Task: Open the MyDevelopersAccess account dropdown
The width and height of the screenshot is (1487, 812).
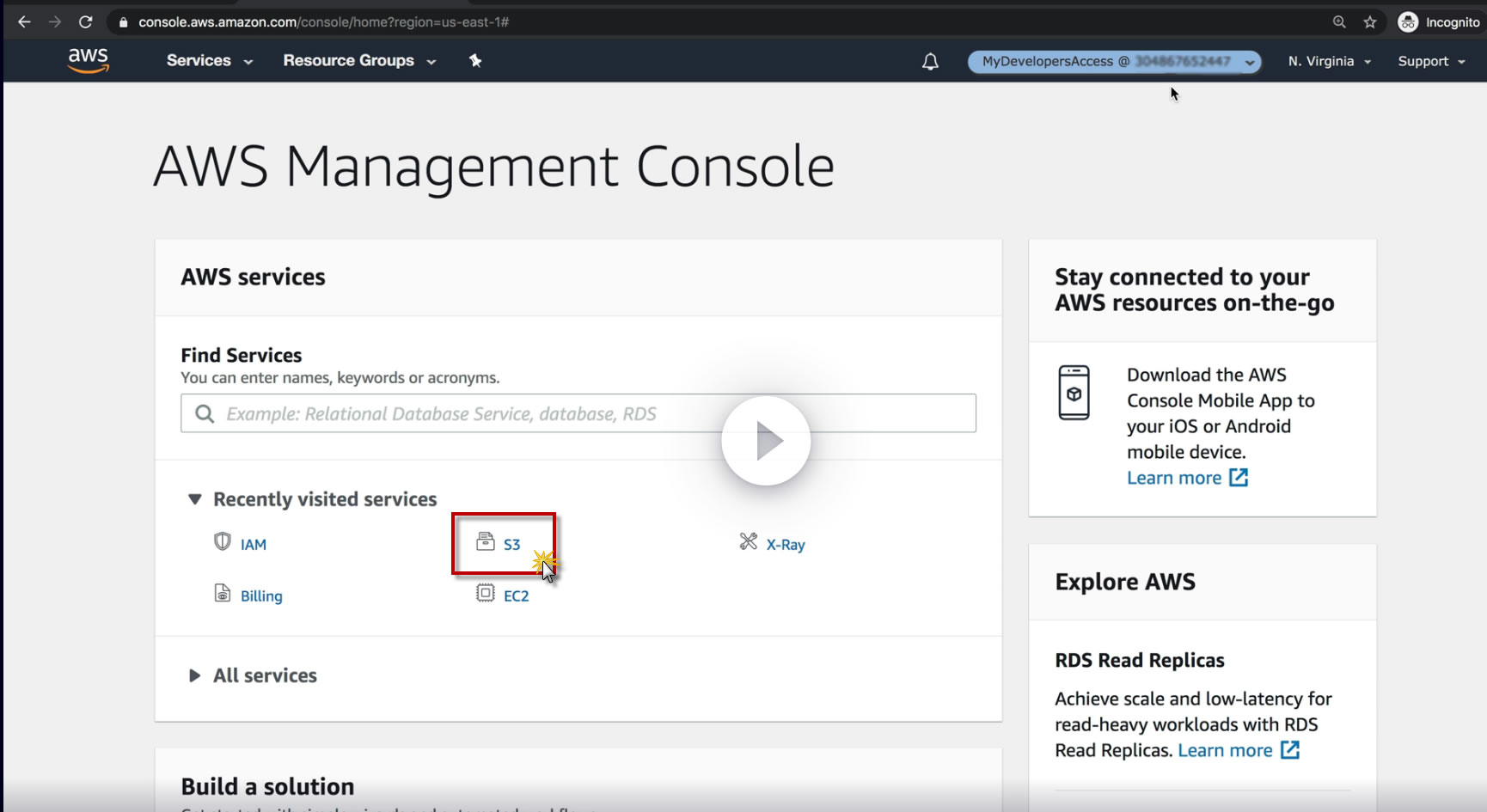Action: (1115, 62)
